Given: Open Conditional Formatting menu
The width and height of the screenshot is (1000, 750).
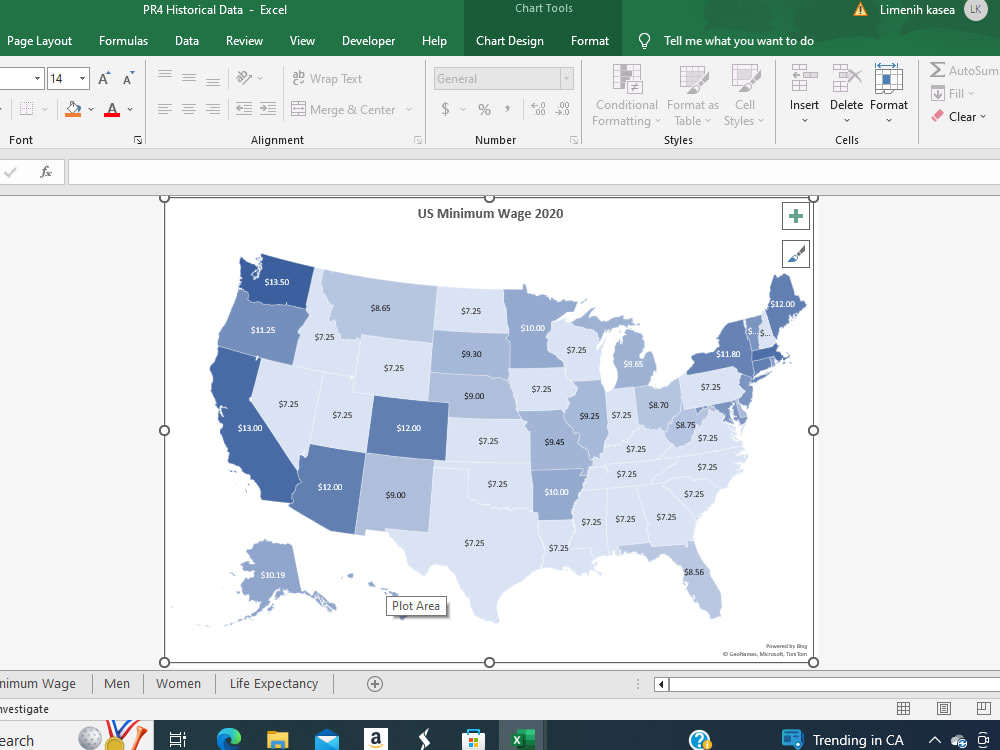Looking at the screenshot, I should point(626,96).
